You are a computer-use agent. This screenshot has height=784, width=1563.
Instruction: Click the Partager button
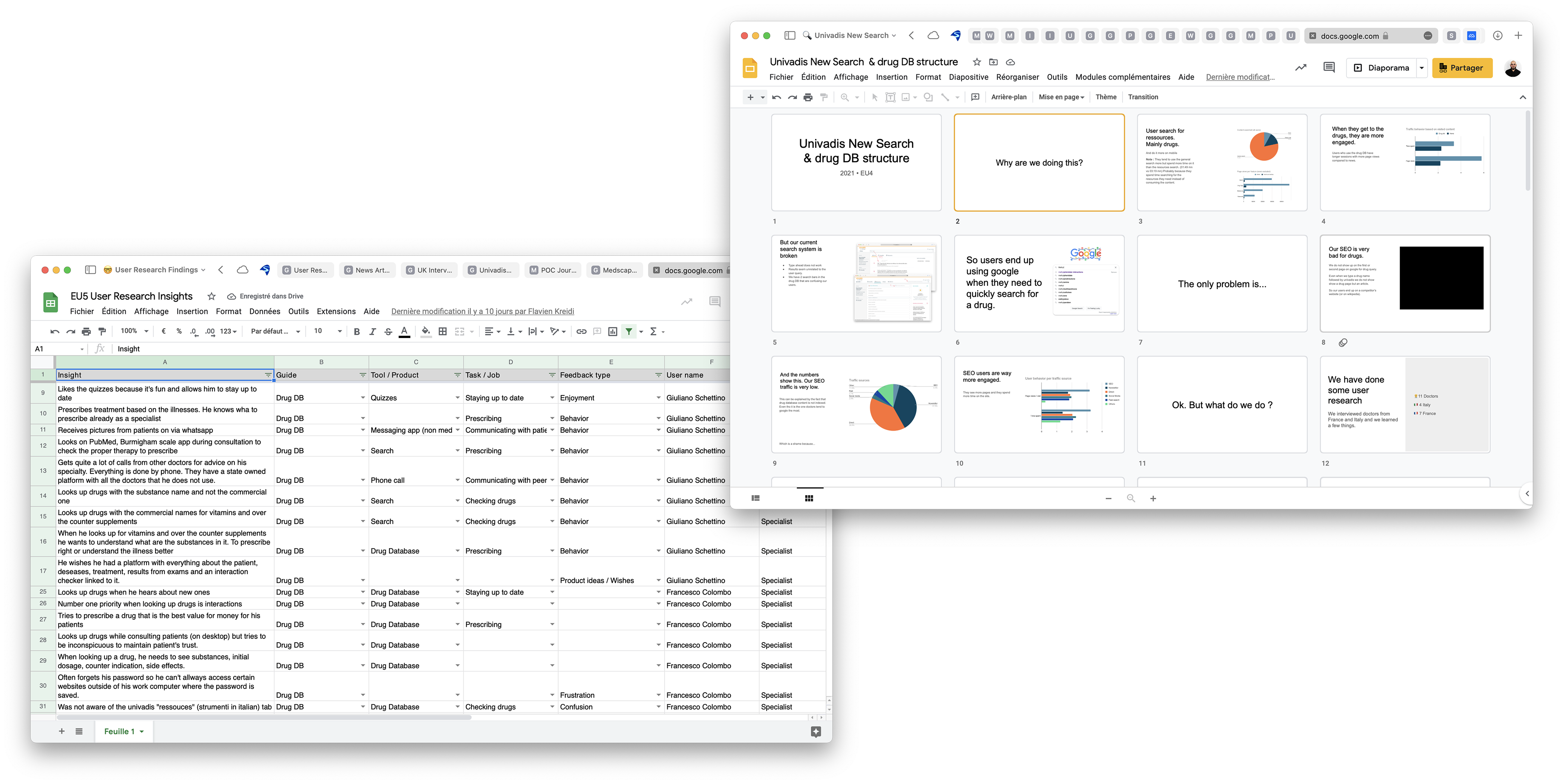coord(1462,68)
